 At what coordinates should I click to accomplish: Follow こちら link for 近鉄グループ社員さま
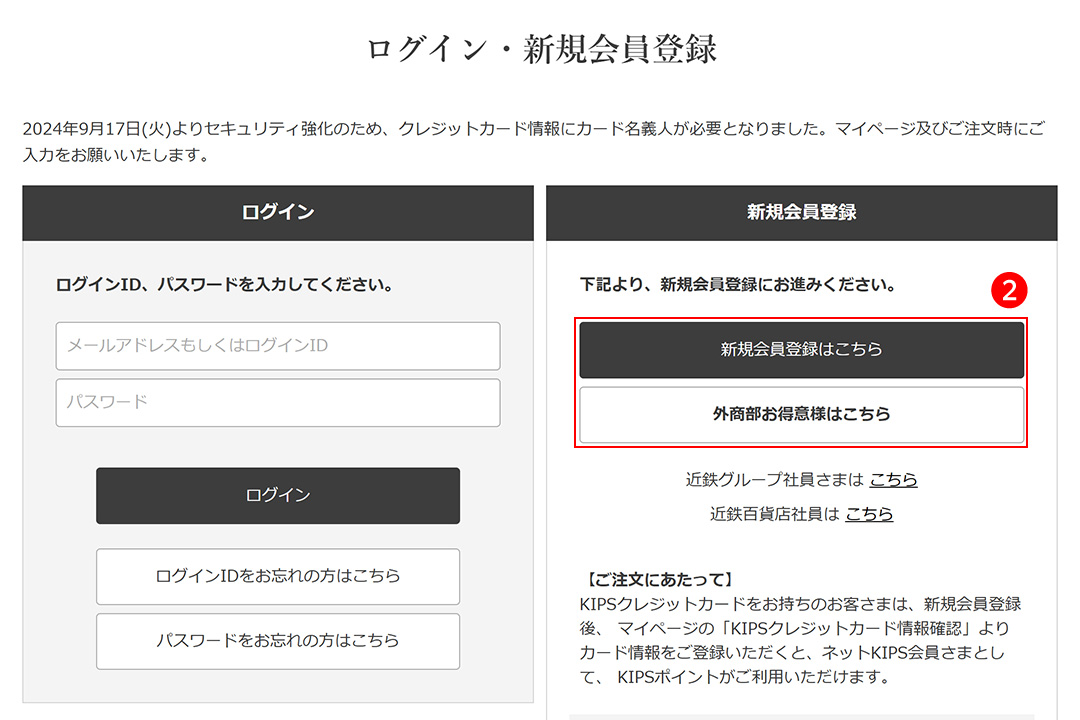[893, 480]
